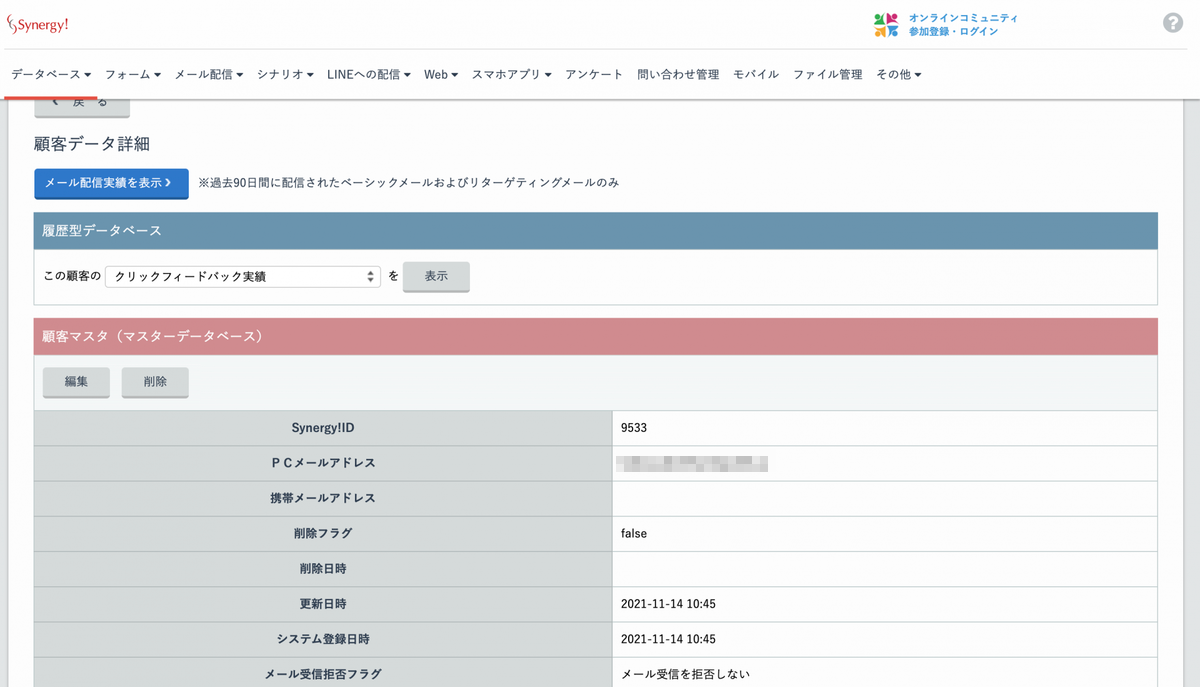Expand the フォーム menu
This screenshot has height=687, width=1200.
(129, 73)
